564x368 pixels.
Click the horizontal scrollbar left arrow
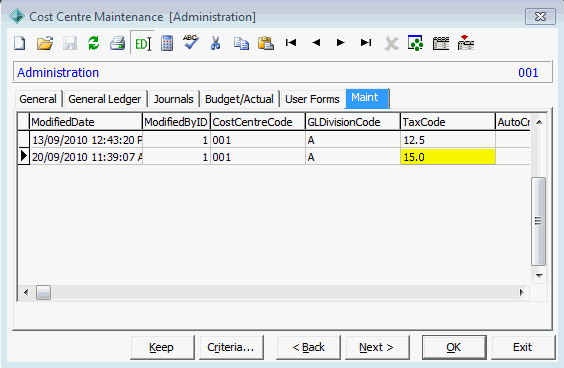[x=26, y=292]
